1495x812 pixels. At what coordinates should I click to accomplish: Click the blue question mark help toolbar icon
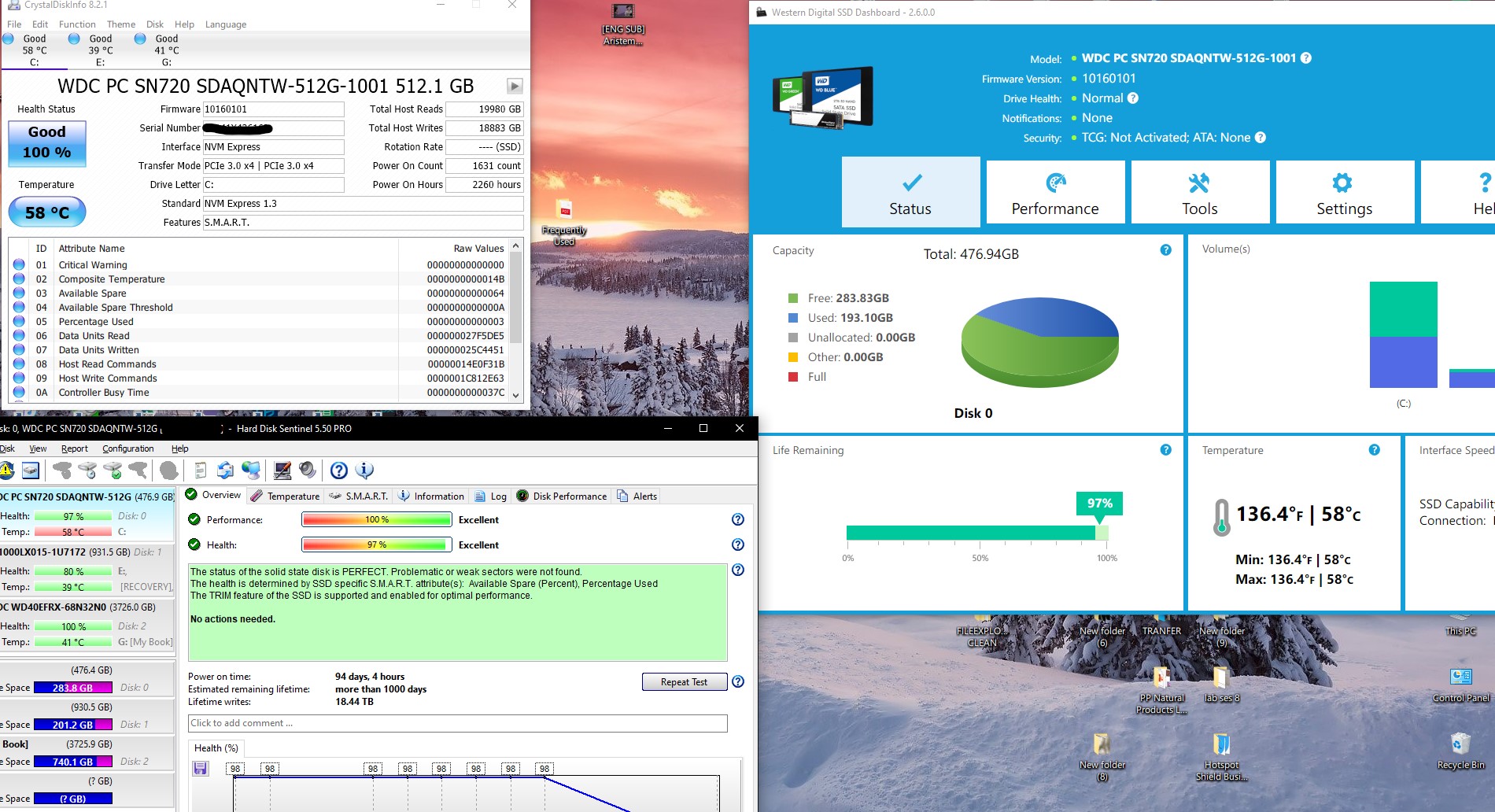pyautogui.click(x=339, y=471)
